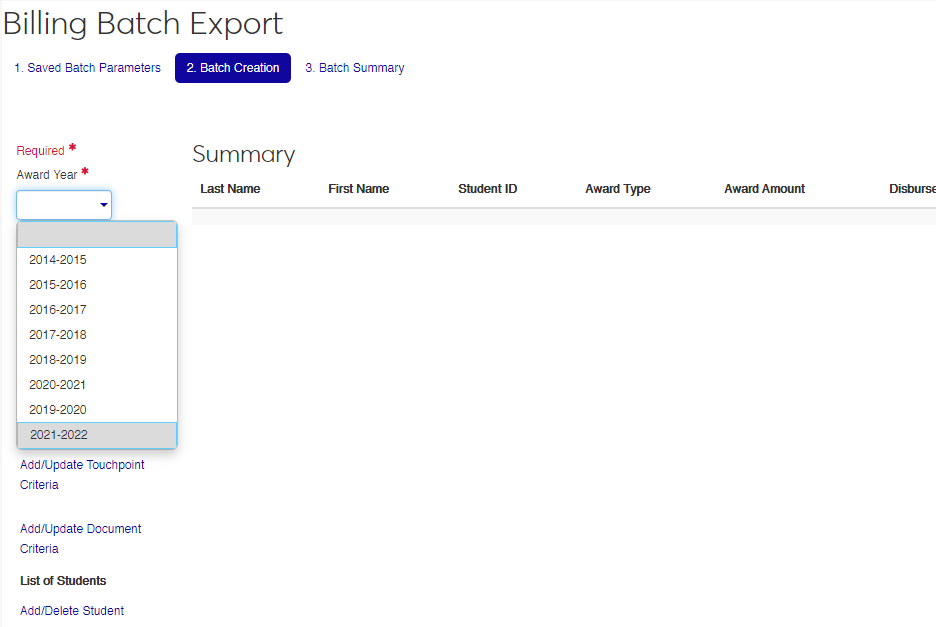Choose the 2015-2016 award year option
Viewport: 936px width, 627px height.
tap(58, 285)
